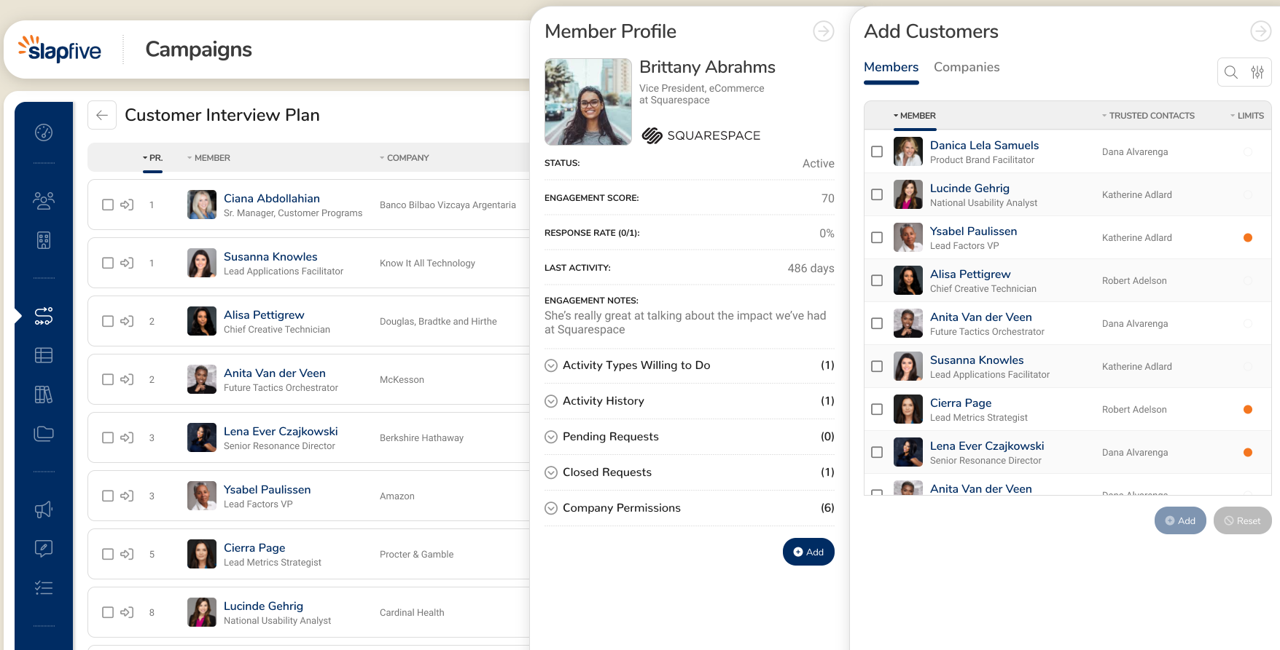Expand the Closed Requests section
Viewport: 1280px width, 650px height.
[551, 473]
